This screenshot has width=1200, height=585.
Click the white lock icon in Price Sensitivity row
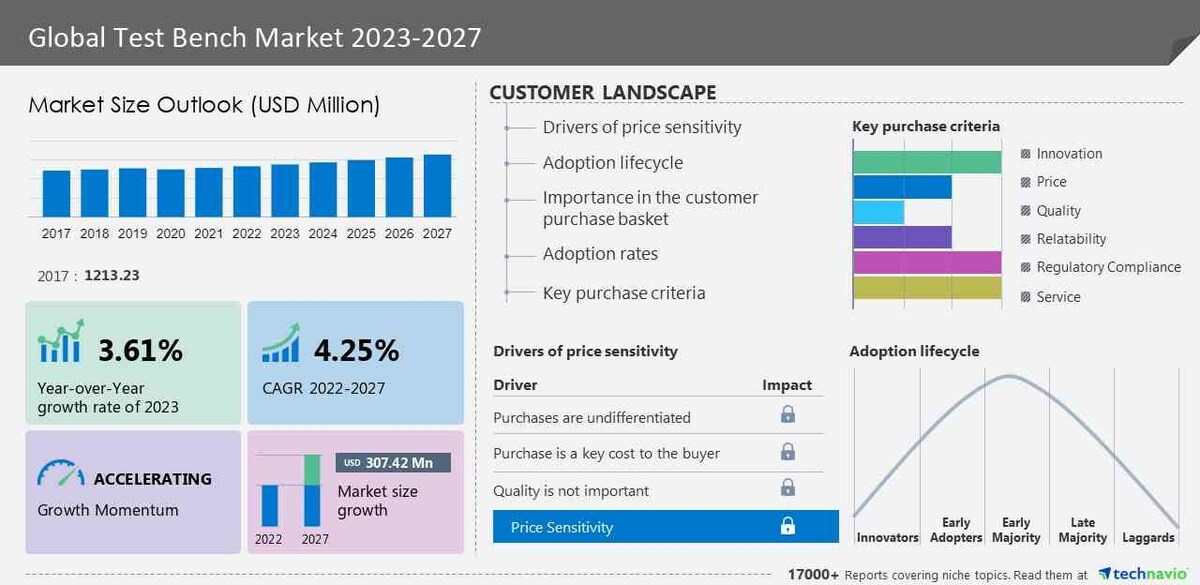point(788,526)
